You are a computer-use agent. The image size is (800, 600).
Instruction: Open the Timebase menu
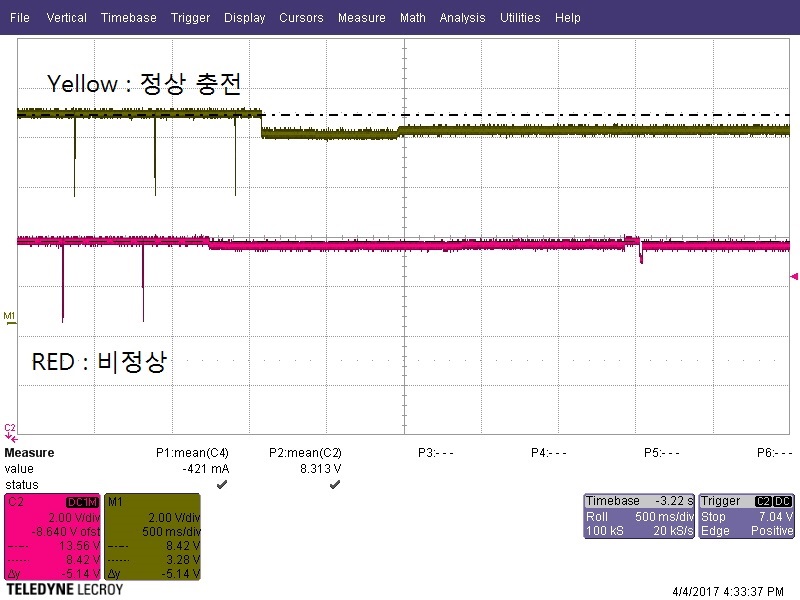coord(129,17)
